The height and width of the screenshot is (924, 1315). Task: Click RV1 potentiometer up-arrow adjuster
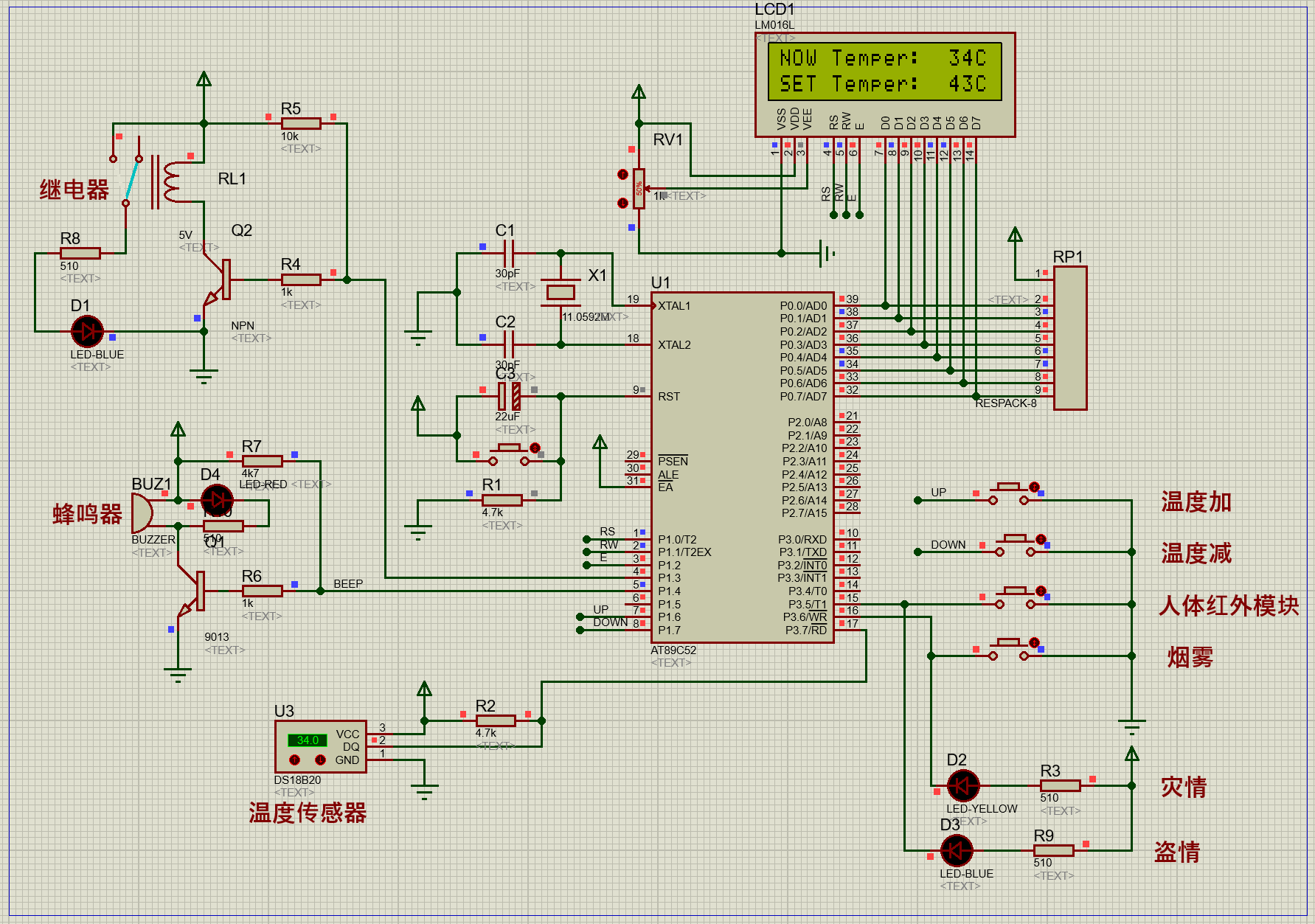click(622, 175)
